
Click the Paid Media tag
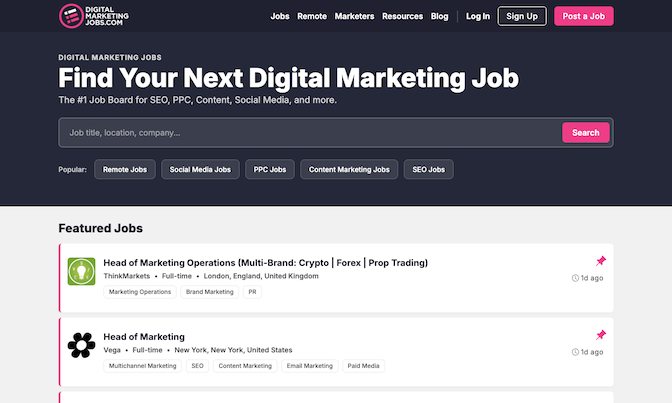point(363,366)
